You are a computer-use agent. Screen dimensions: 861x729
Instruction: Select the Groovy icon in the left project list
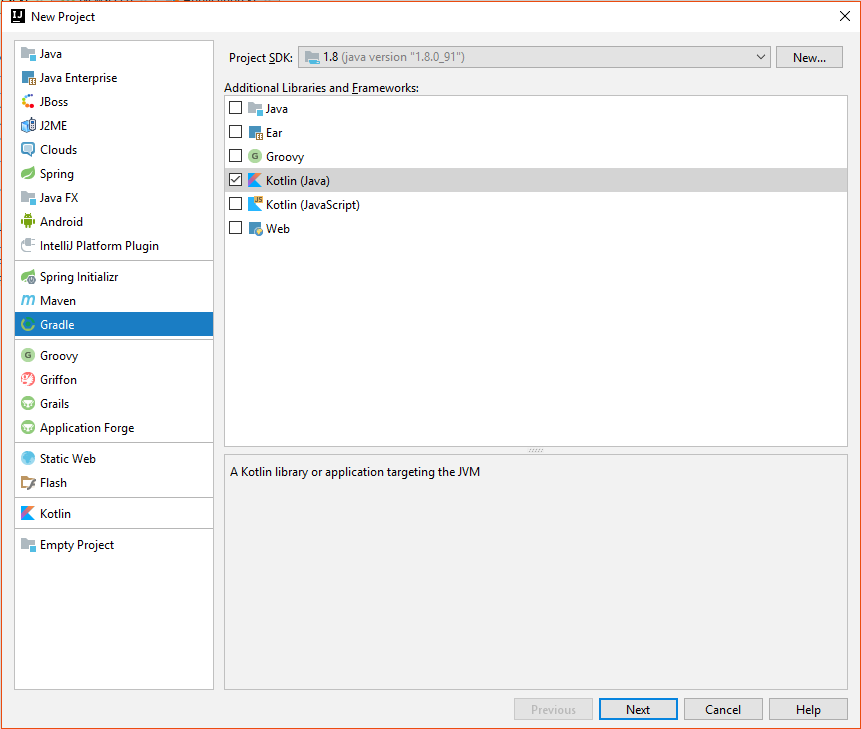click(x=28, y=356)
